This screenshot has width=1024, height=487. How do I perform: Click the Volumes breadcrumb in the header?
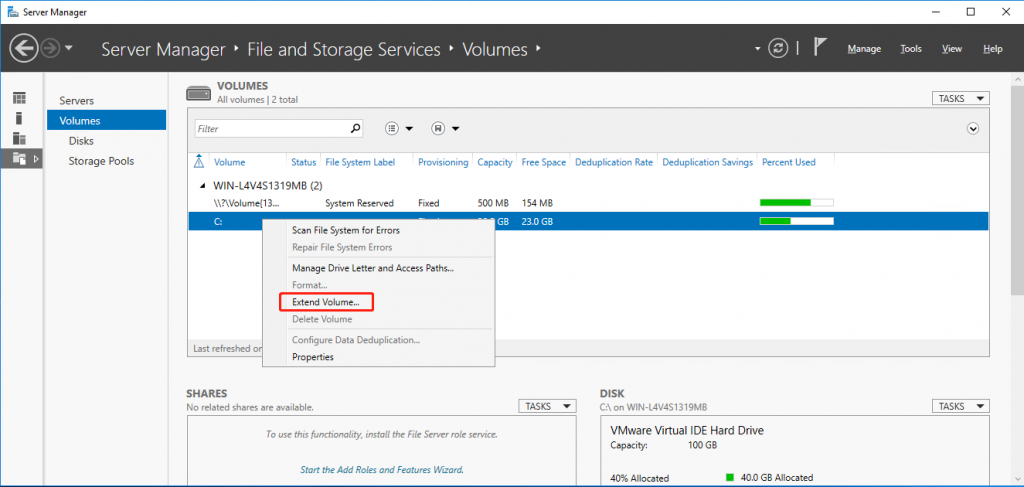(495, 49)
